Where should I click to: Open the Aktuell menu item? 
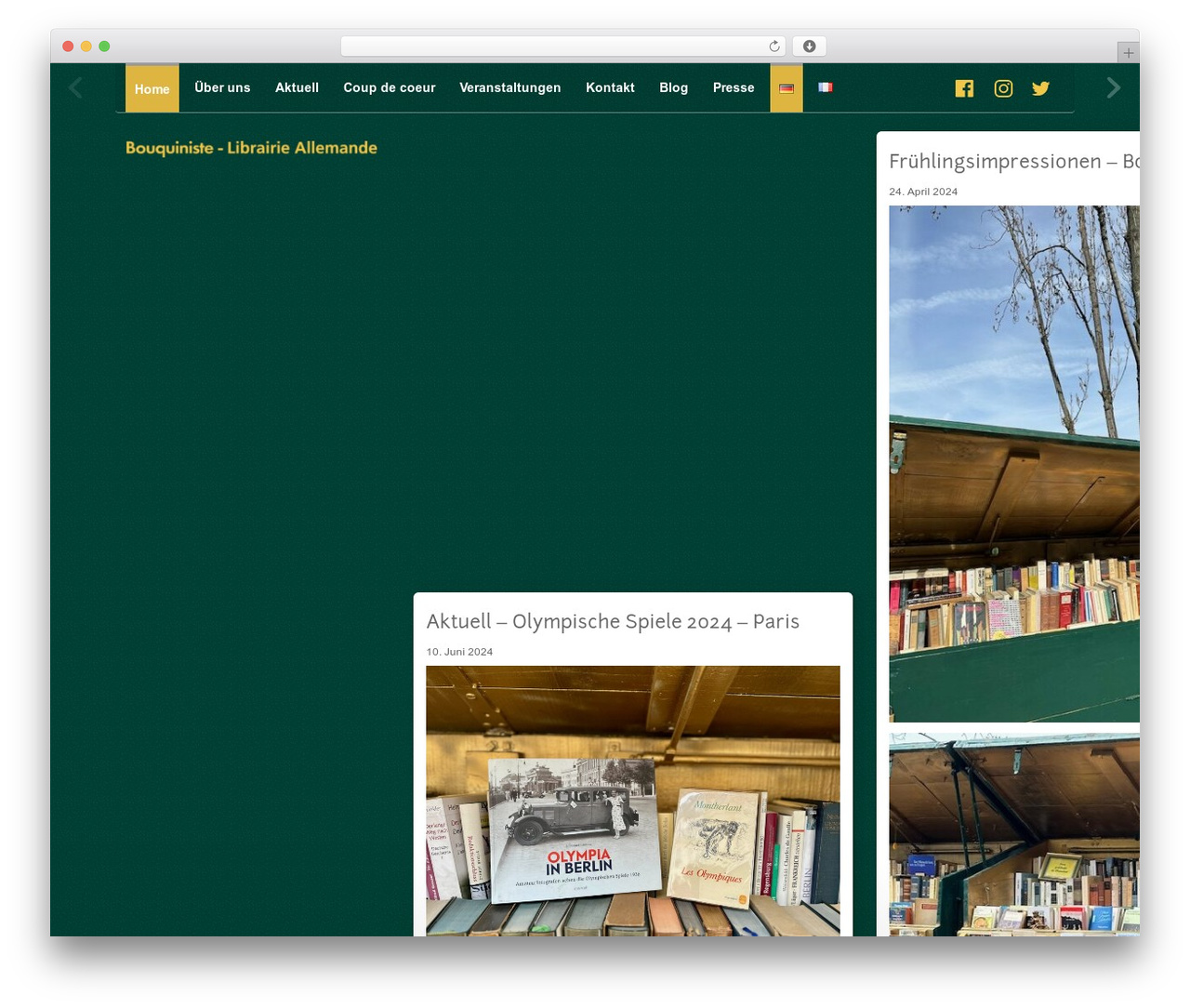pyautogui.click(x=297, y=87)
